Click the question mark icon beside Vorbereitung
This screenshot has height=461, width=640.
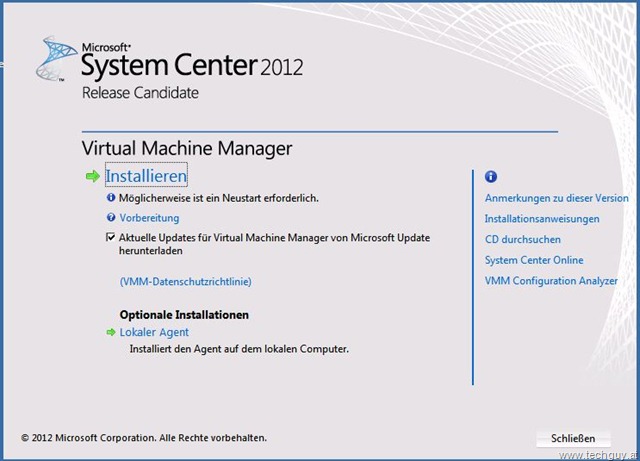pos(111,218)
